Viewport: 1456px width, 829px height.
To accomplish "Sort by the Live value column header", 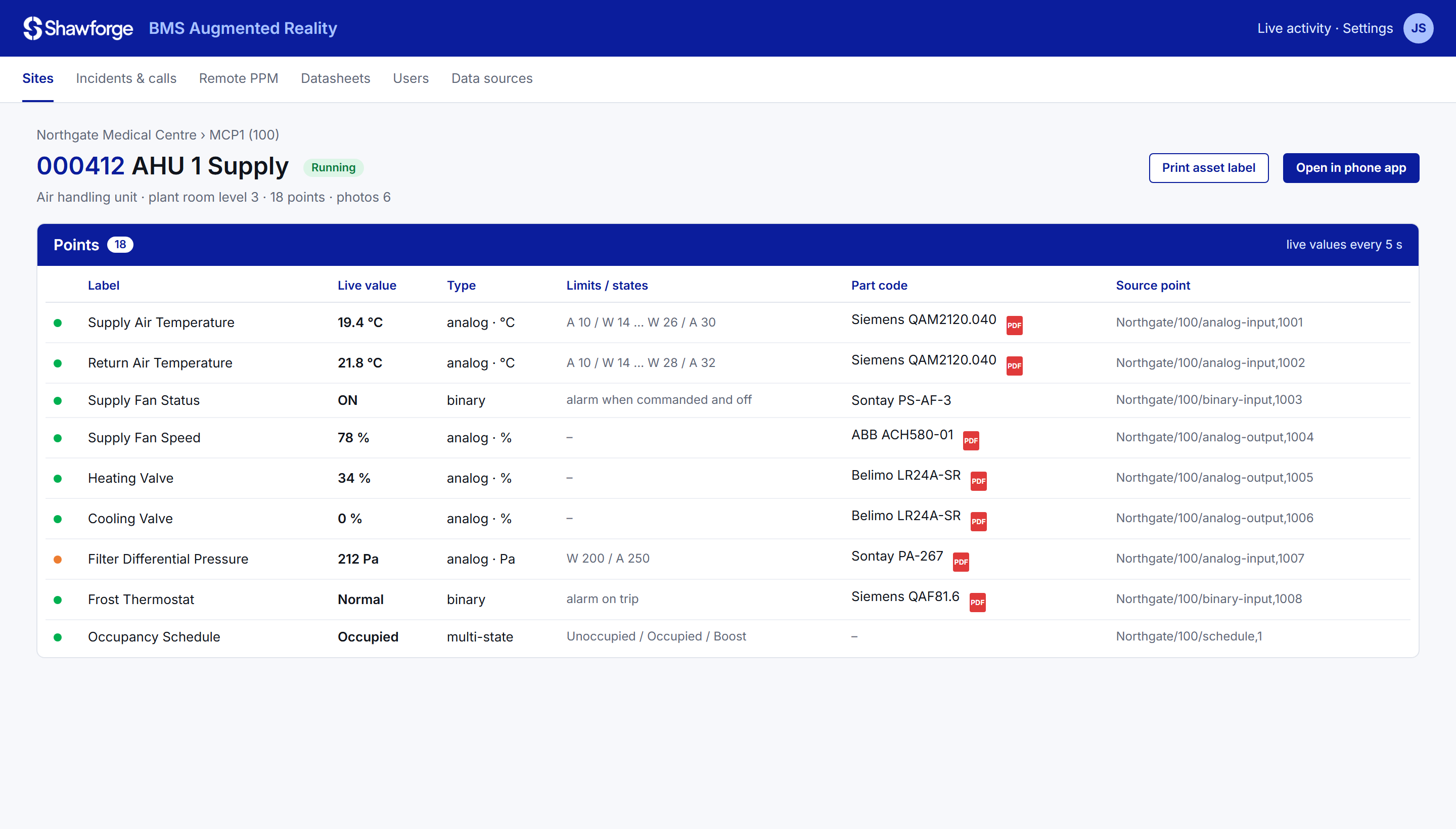I will click(x=367, y=285).
